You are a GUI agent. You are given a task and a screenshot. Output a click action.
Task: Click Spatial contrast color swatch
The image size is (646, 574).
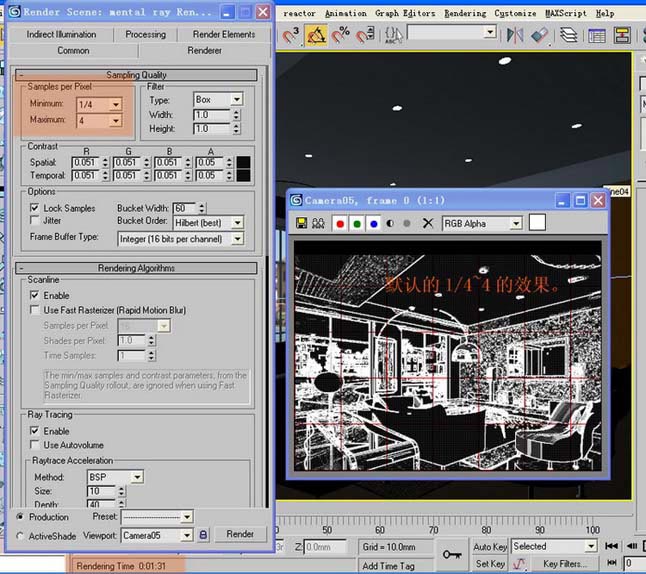[x=243, y=162]
